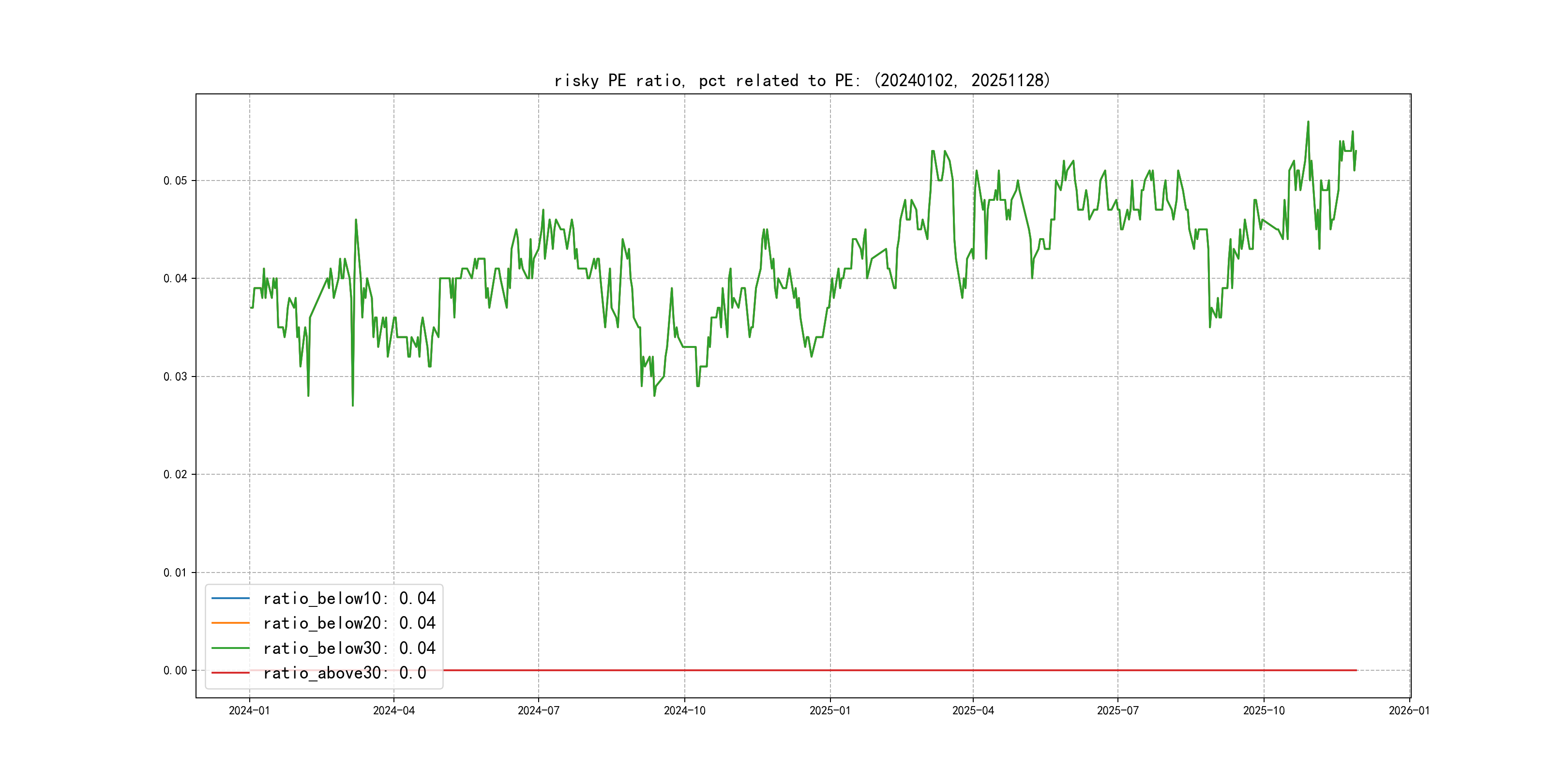The height and width of the screenshot is (784, 1568).
Task: Select the 'ratio_below20: 0.04' legend label
Action: point(349,623)
